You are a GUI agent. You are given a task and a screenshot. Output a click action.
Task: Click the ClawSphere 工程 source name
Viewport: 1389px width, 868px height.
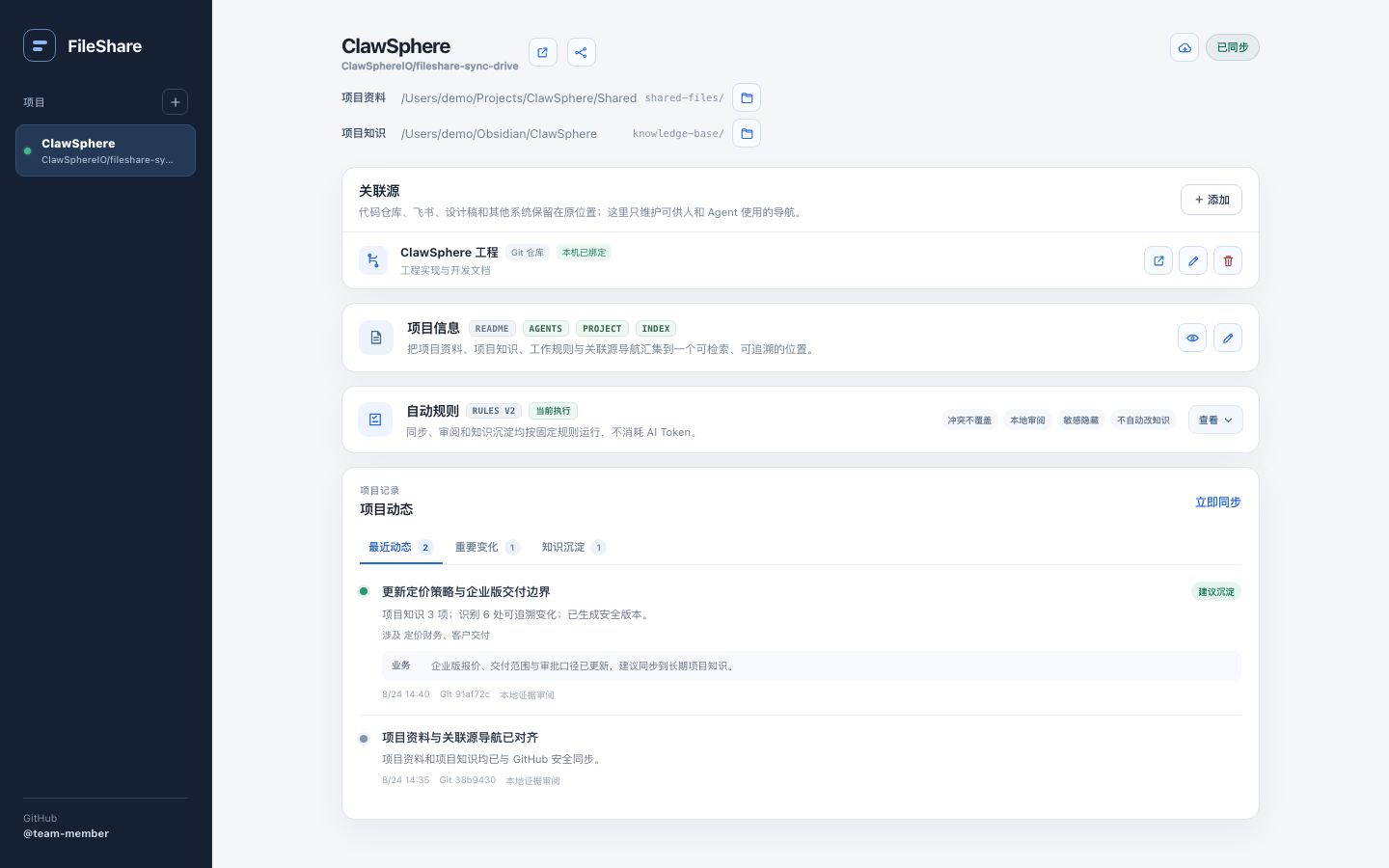coord(449,253)
